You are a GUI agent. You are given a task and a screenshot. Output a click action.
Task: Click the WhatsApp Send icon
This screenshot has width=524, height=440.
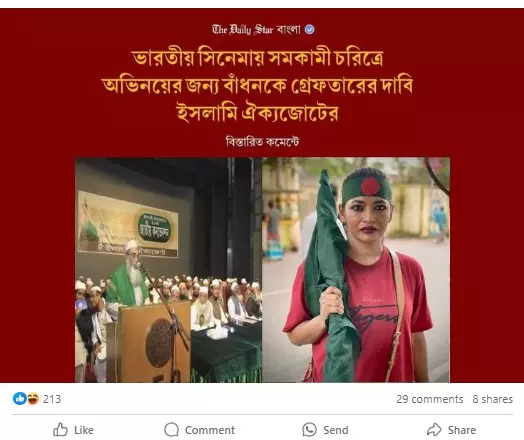pos(309,430)
